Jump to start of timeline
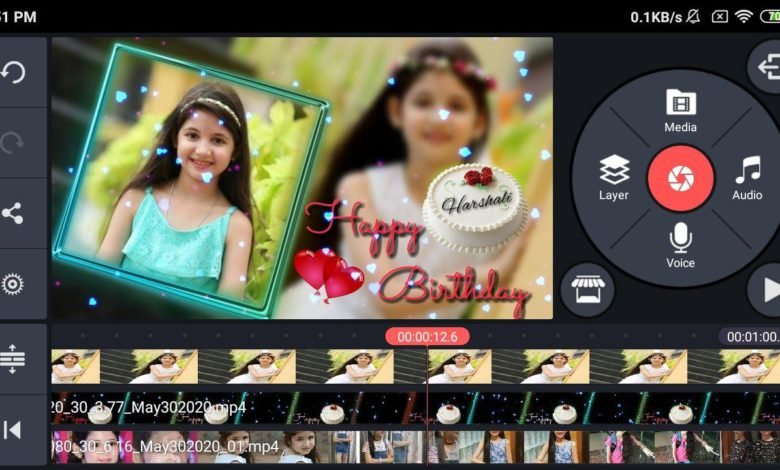 (x=14, y=430)
